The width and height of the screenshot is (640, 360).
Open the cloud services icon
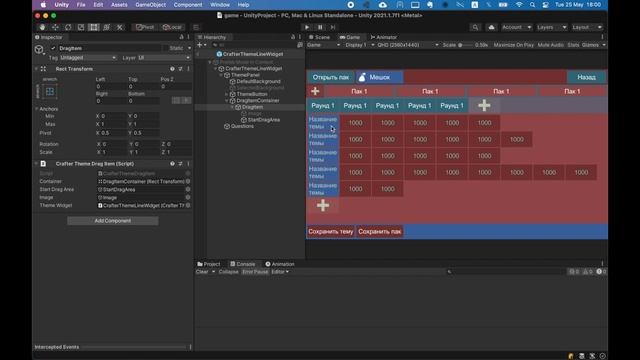491,27
